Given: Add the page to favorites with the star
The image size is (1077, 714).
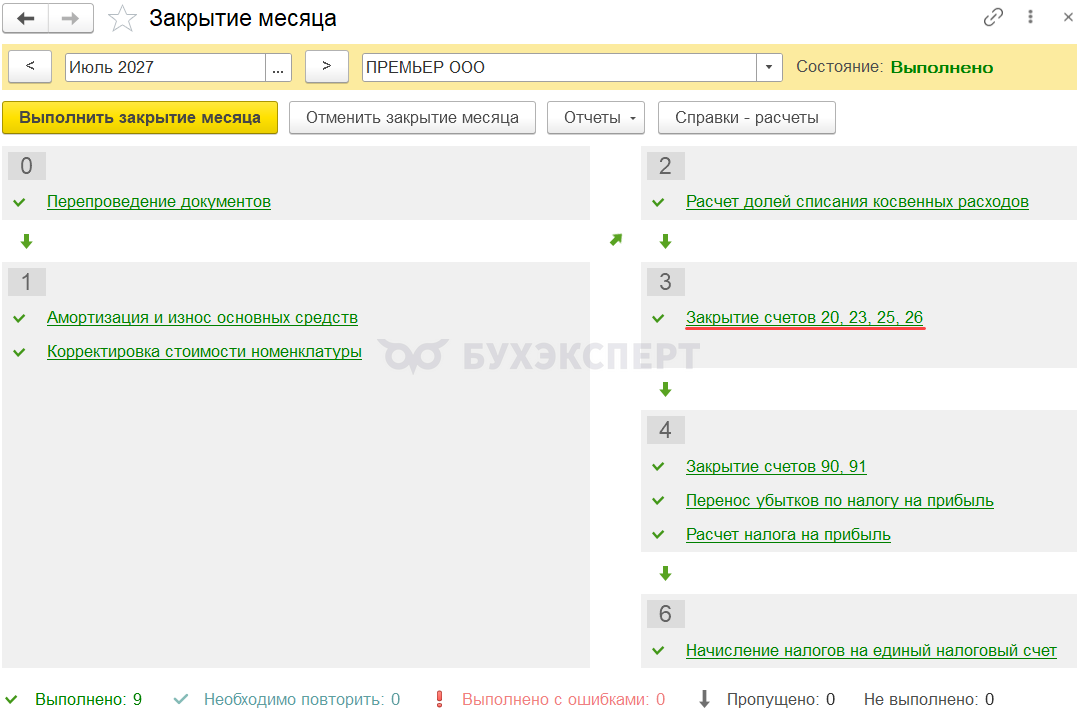Looking at the screenshot, I should pyautogui.click(x=122, y=19).
